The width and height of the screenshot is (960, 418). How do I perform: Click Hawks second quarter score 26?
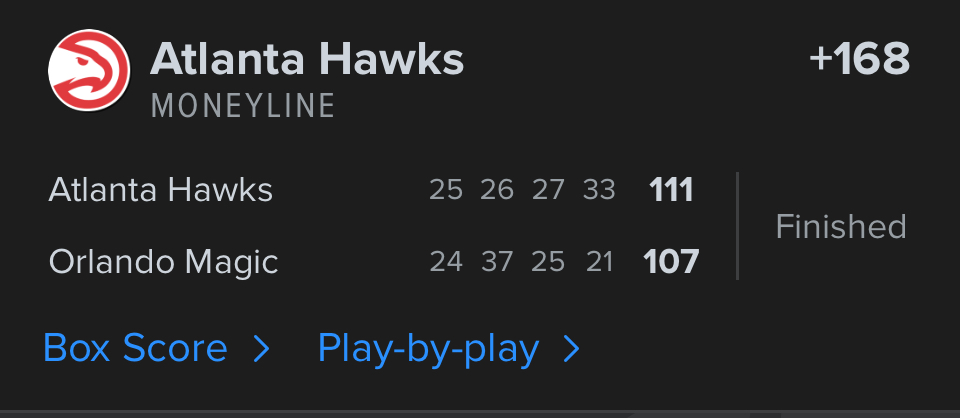coord(497,190)
